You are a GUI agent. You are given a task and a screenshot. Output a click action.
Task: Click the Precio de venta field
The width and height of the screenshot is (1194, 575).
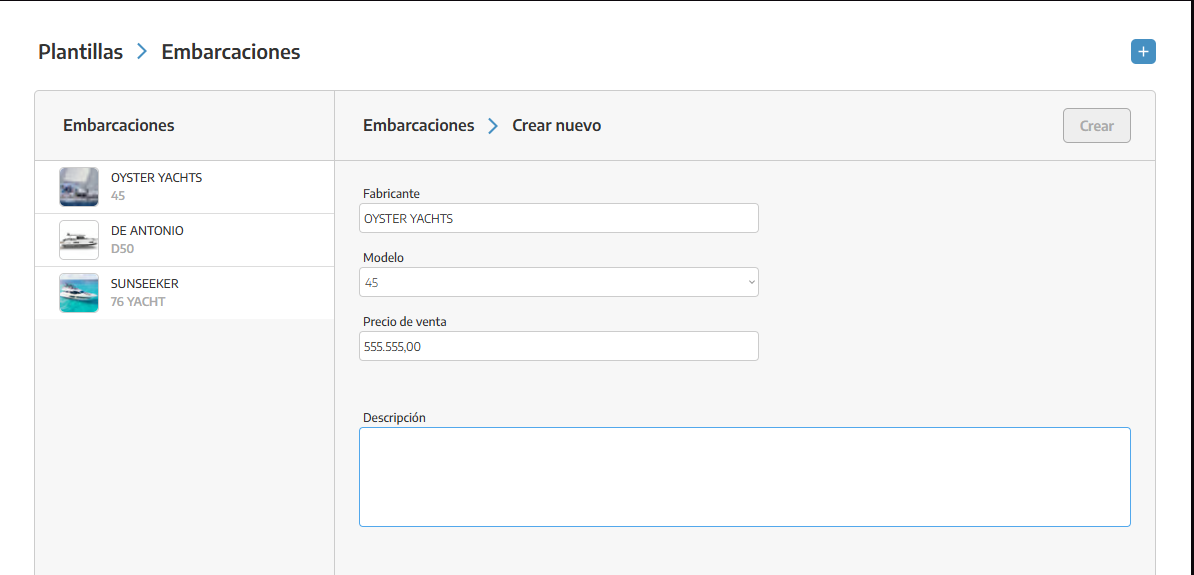click(558, 346)
